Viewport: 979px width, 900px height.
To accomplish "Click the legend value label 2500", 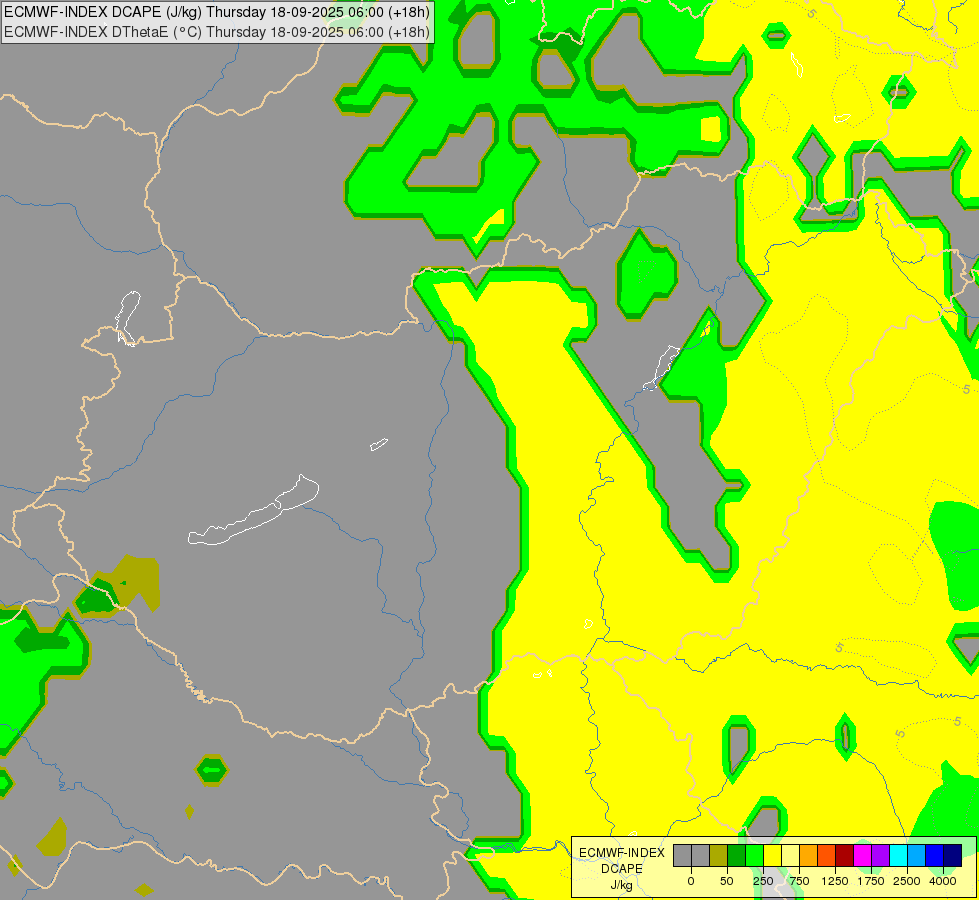I will pyautogui.click(x=907, y=881).
